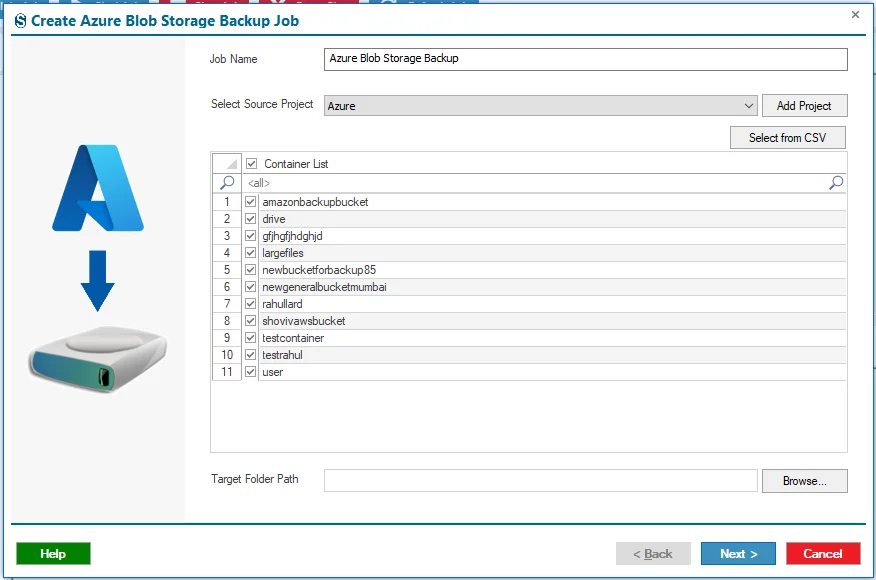Uncheck the amazonbackupbucket container

251,202
